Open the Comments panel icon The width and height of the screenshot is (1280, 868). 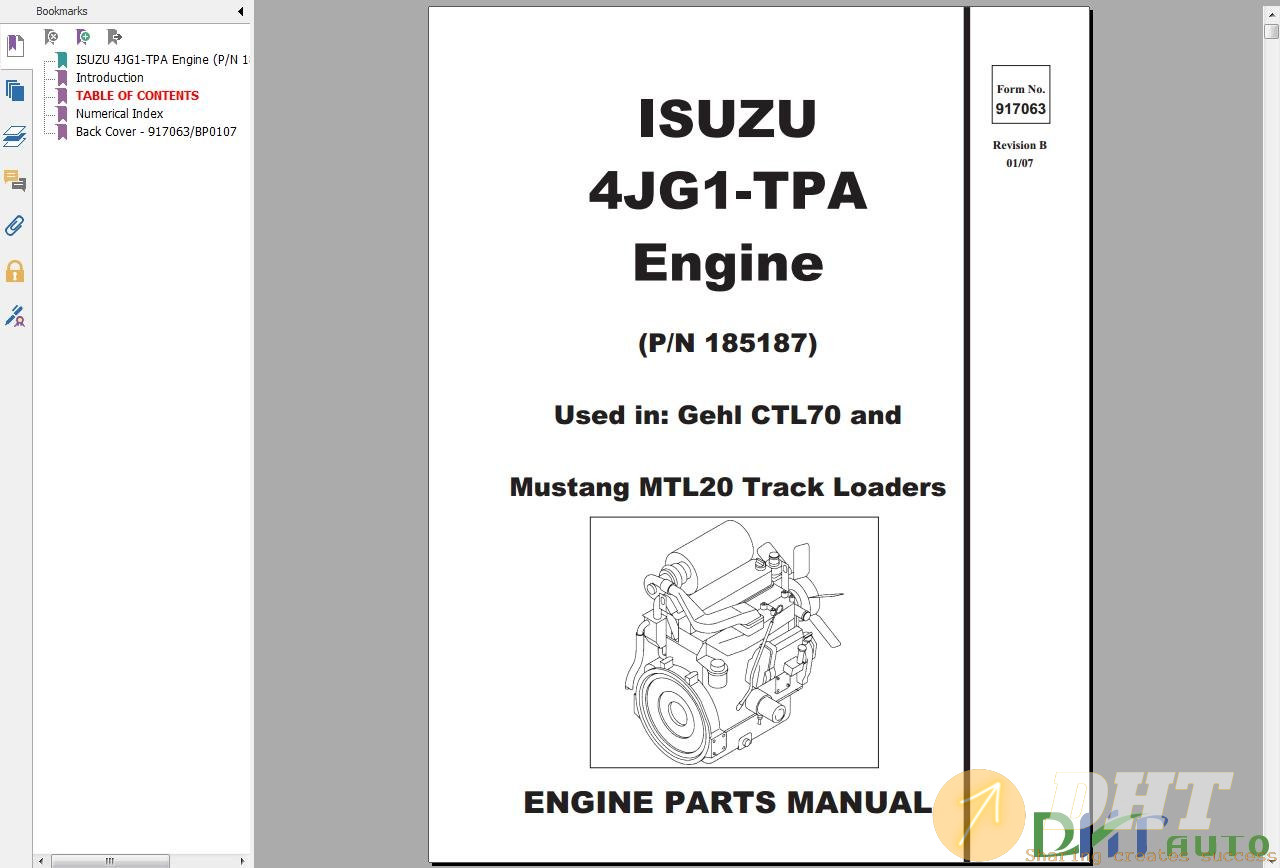(15, 181)
